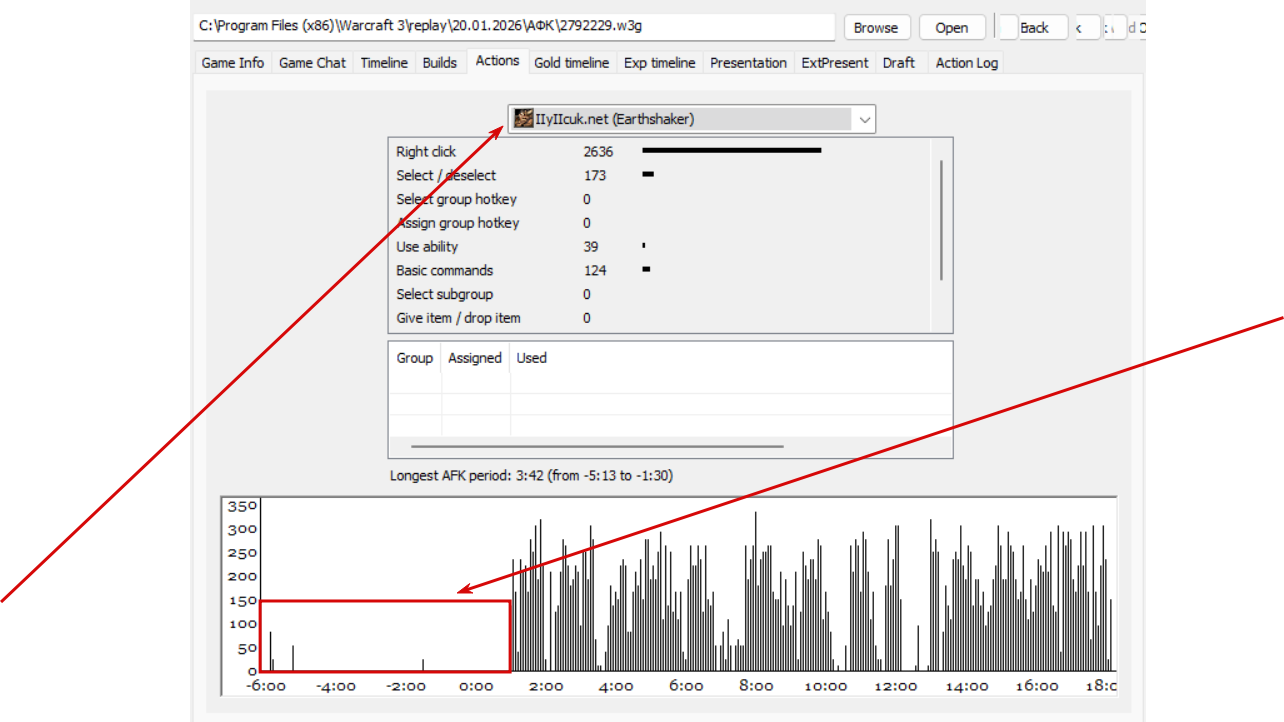Switch to the Game Chat tab
This screenshot has width=1284, height=722.
click(x=312, y=62)
